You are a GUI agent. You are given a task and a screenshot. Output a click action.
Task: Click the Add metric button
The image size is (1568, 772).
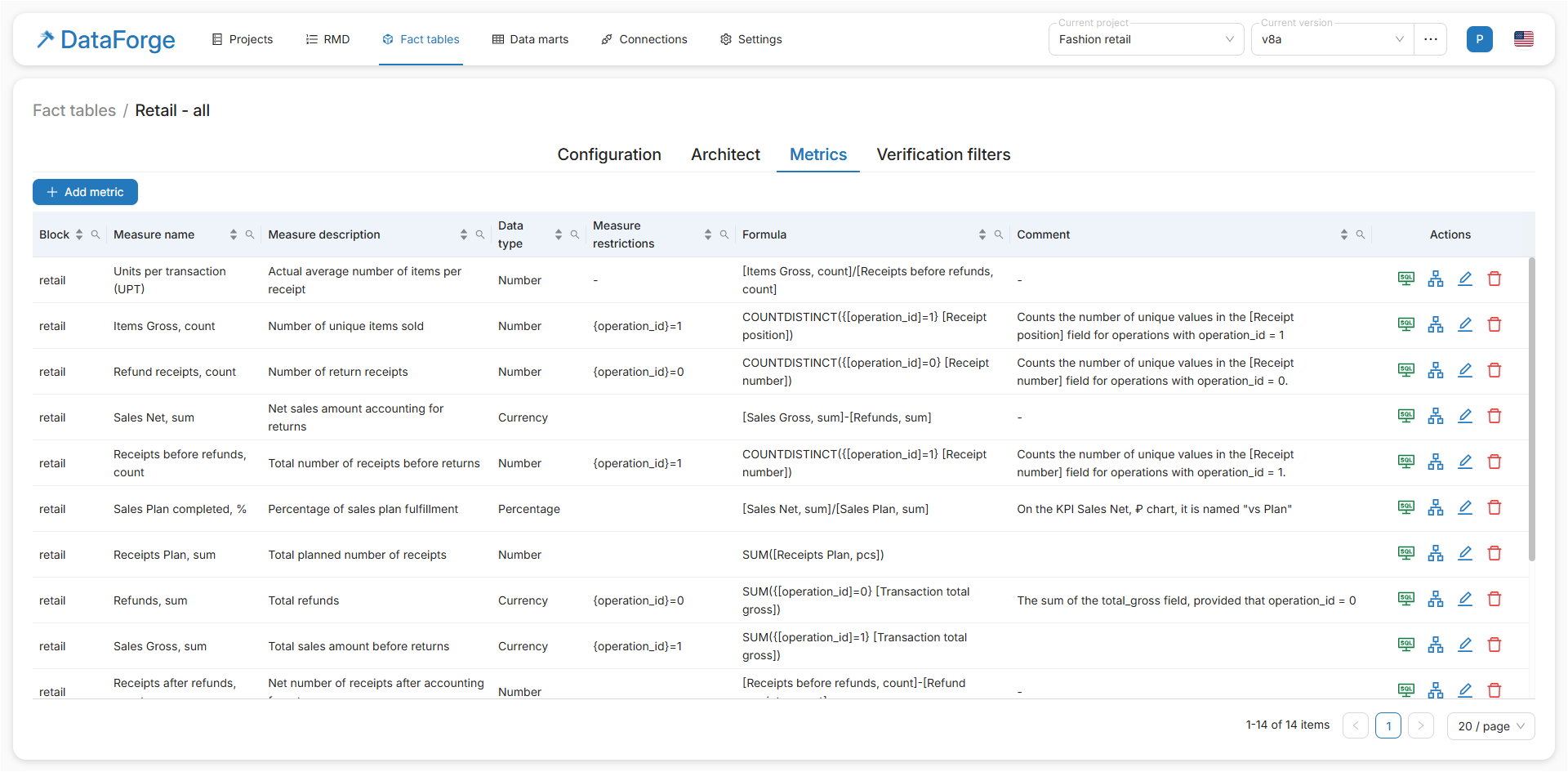tap(85, 192)
